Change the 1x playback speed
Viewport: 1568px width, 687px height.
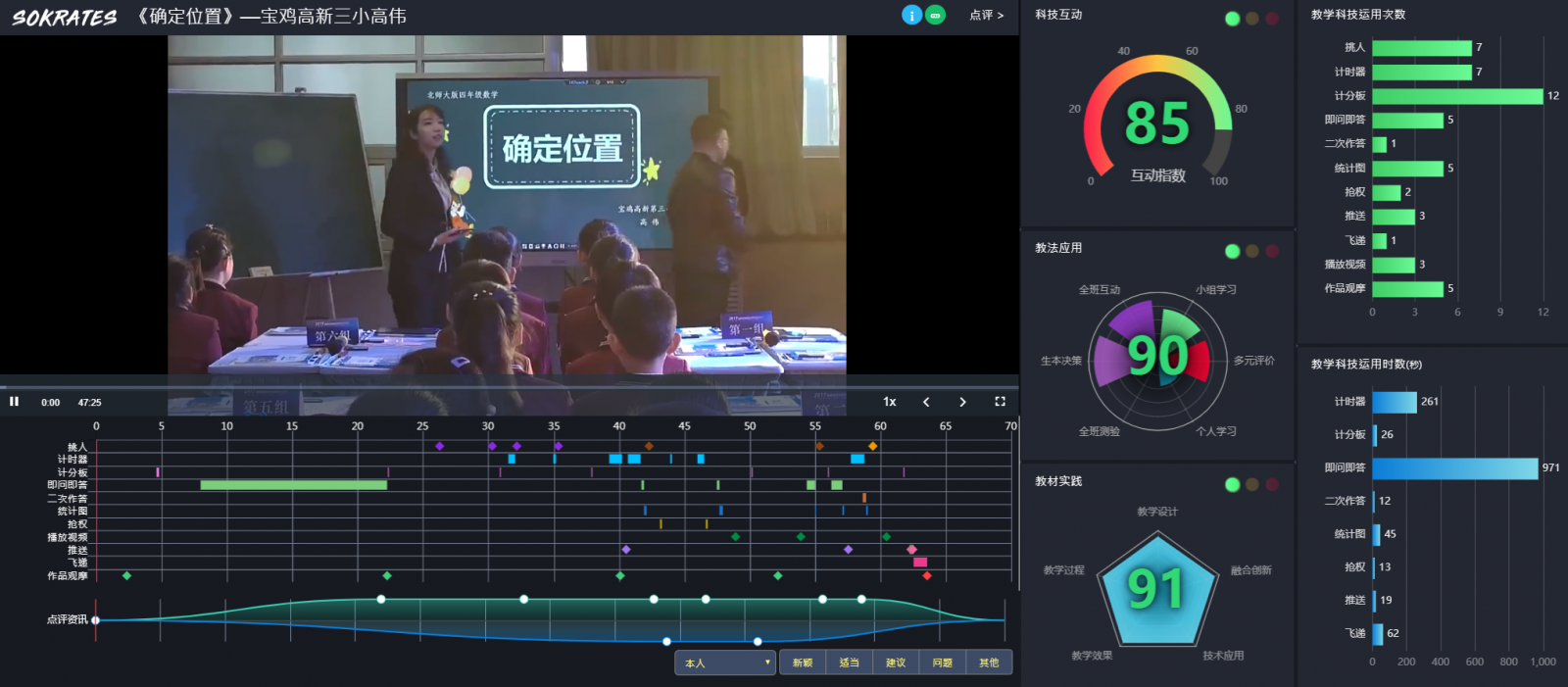[890, 402]
